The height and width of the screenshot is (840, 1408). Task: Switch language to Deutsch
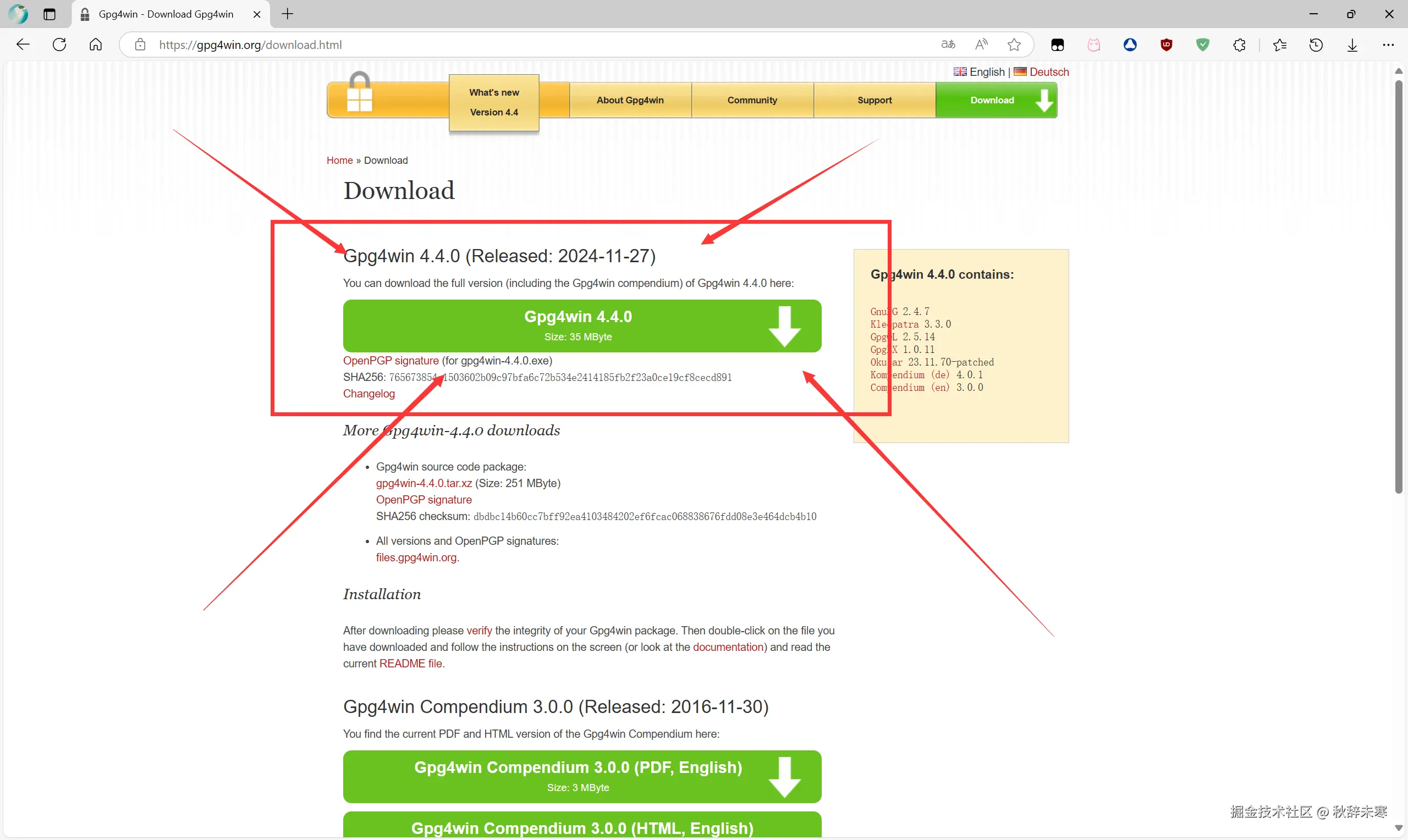[x=1048, y=72]
